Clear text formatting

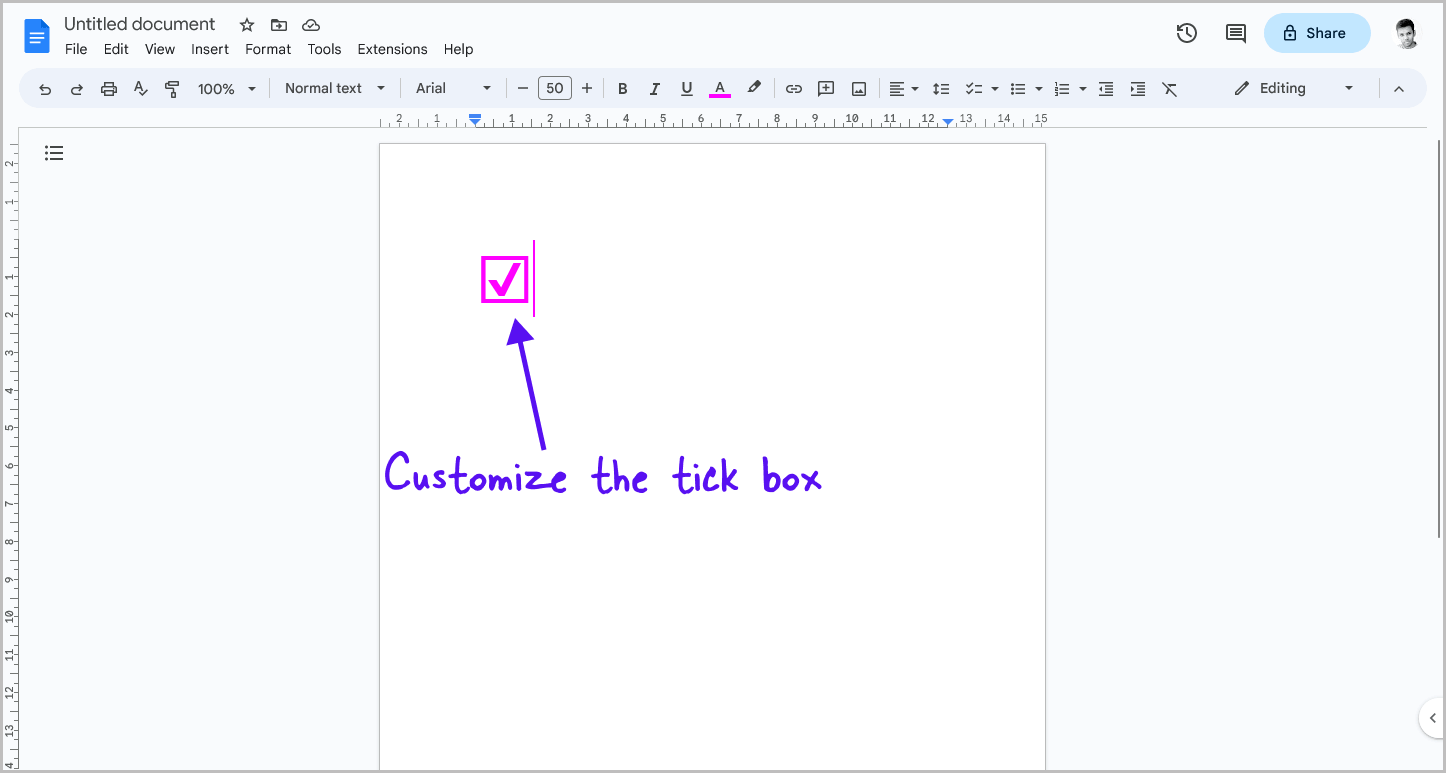(x=1170, y=88)
